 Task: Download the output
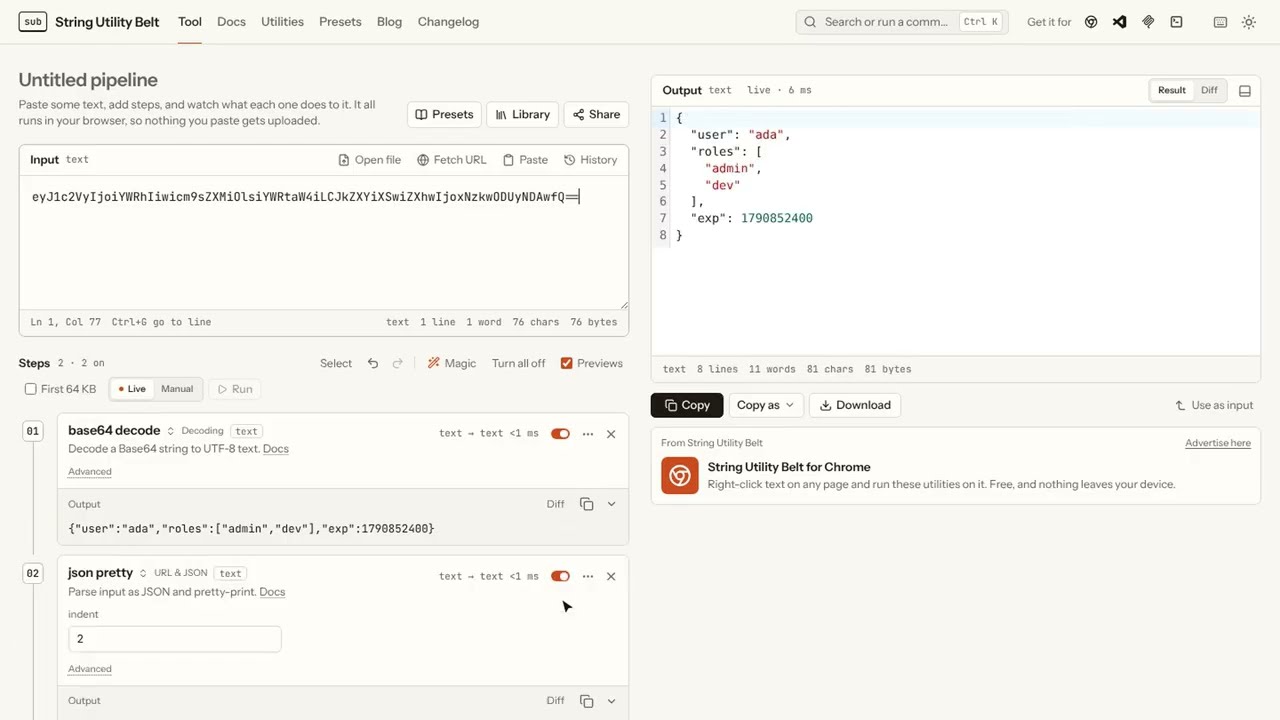(x=855, y=405)
